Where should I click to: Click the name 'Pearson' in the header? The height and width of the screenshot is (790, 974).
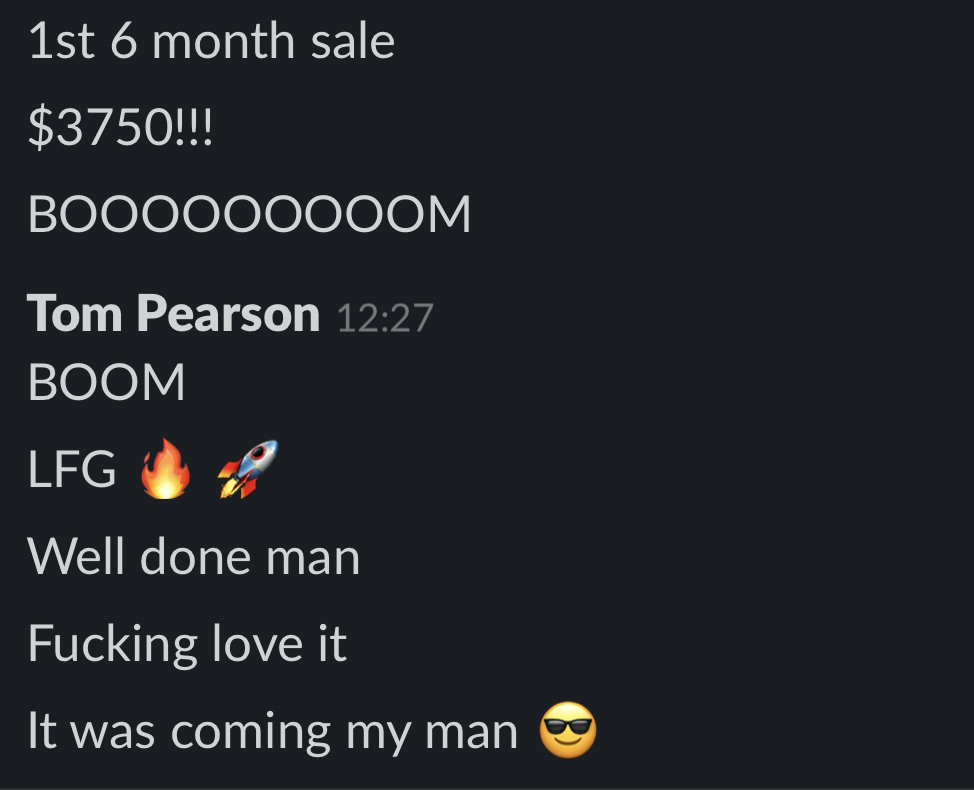[228, 314]
